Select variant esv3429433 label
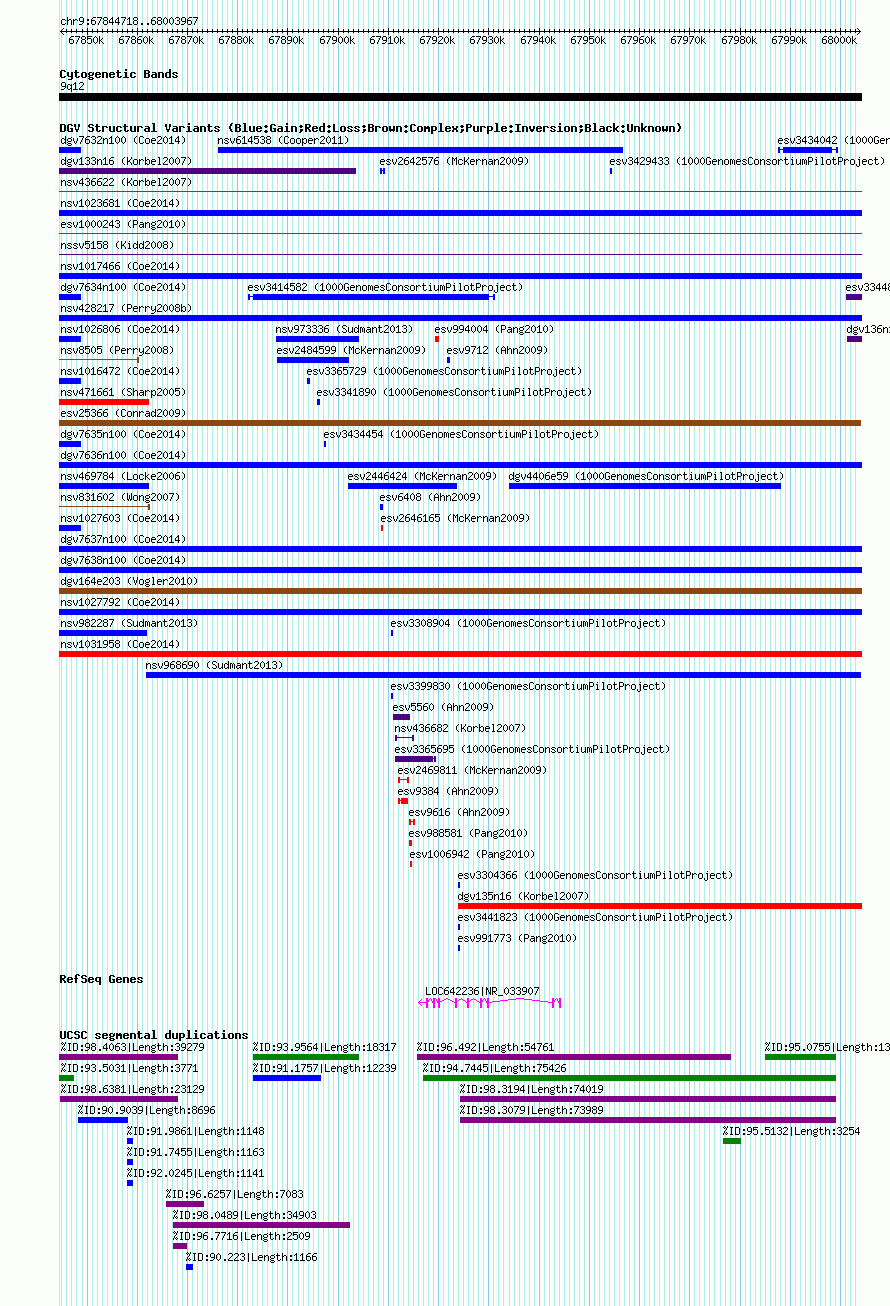The image size is (890, 1306). click(748, 161)
